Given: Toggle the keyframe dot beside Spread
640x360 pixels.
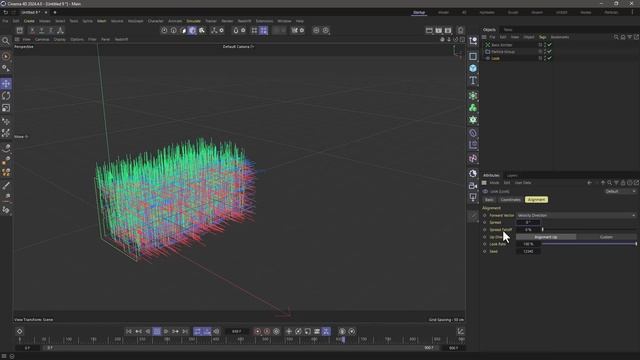Looking at the screenshot, I should click(x=484, y=222).
